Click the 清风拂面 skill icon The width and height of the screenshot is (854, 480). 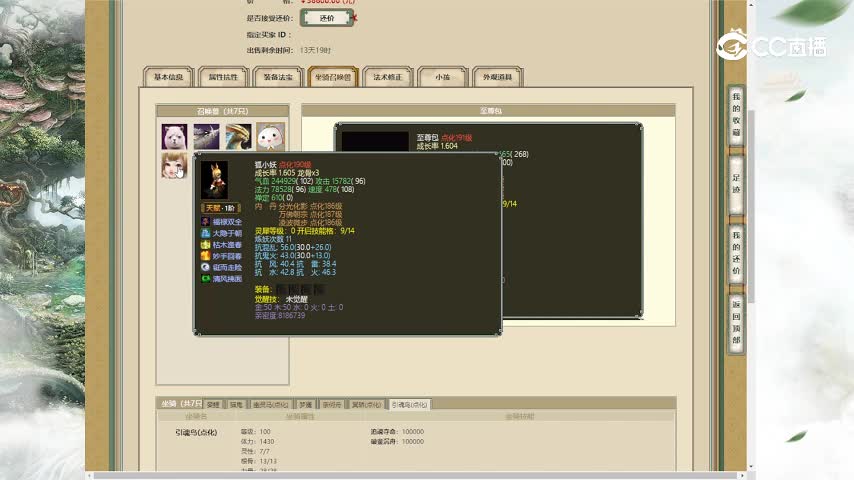[205, 278]
